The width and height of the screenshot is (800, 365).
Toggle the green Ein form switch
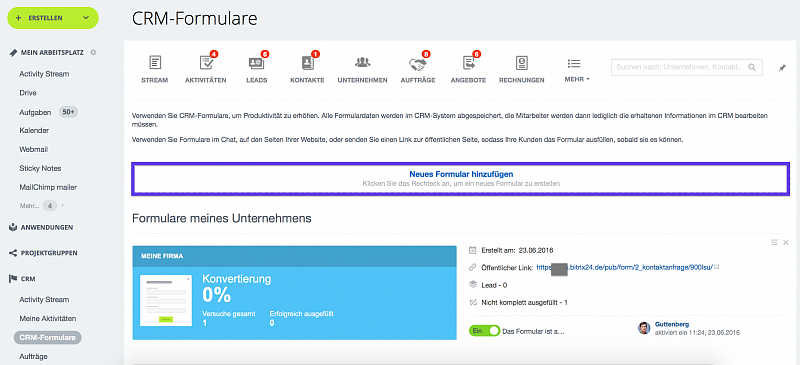click(x=484, y=331)
